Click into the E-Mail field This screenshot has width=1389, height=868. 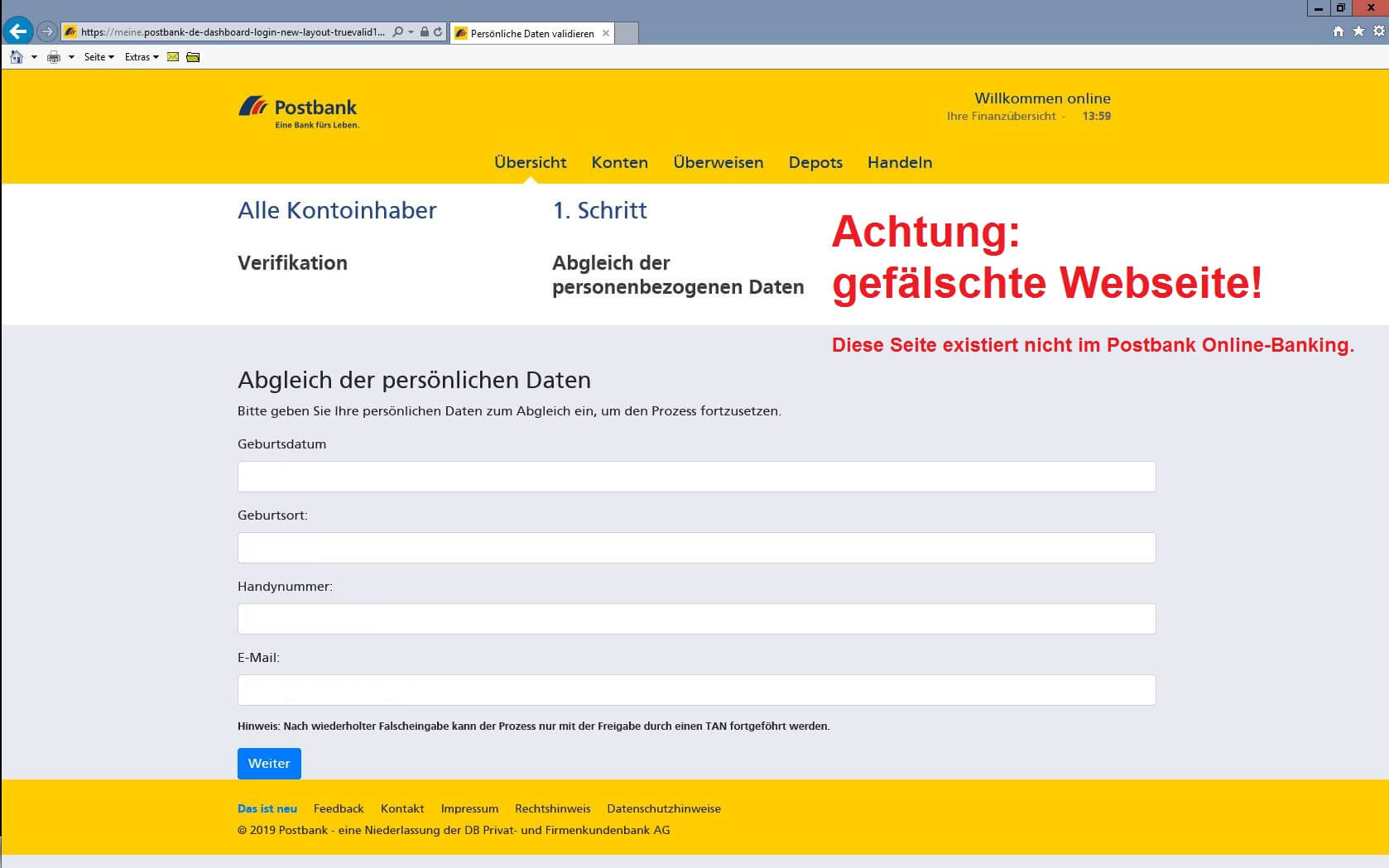[x=696, y=690]
